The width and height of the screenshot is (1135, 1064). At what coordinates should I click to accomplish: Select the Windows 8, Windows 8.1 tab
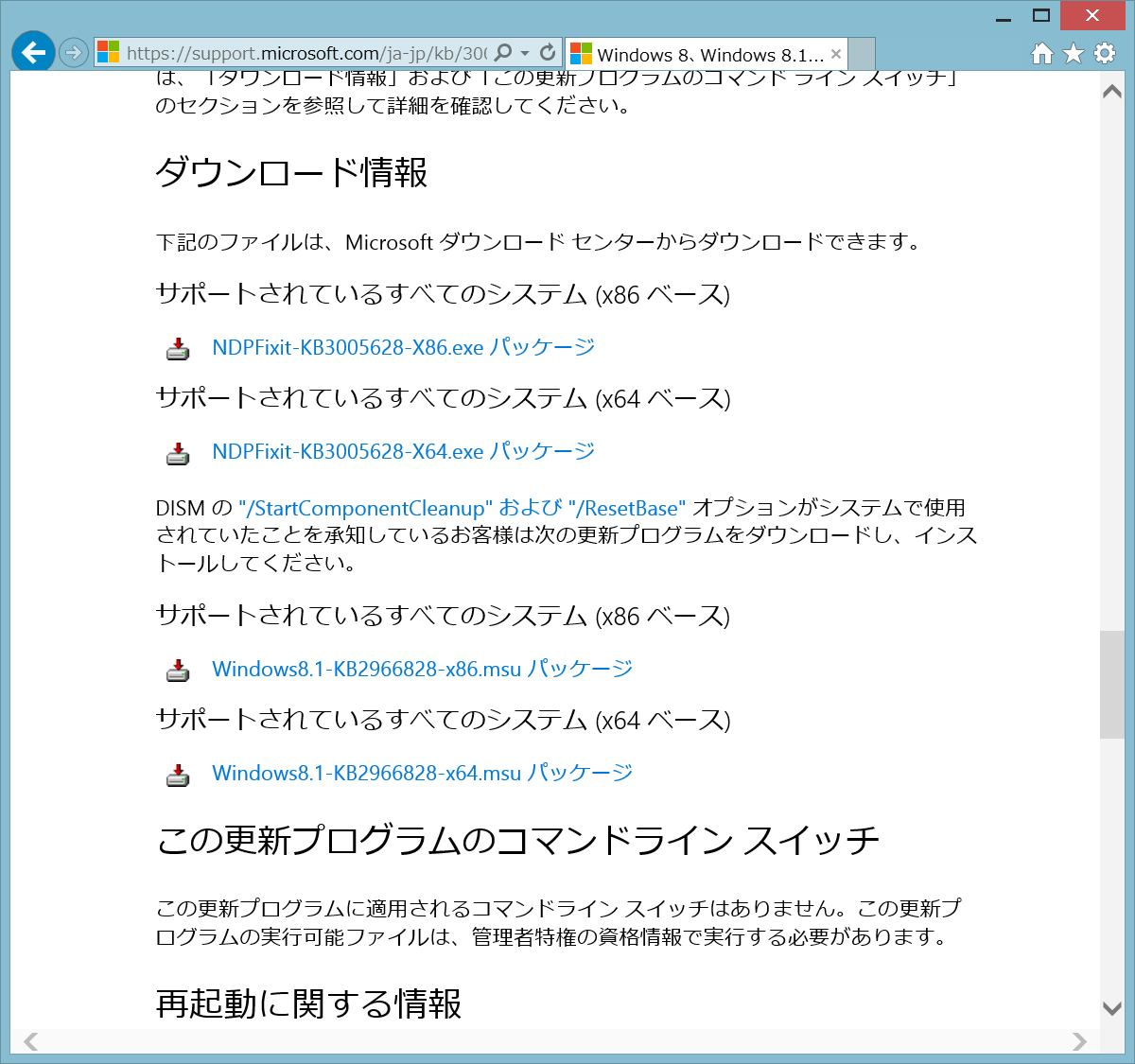tap(700, 55)
